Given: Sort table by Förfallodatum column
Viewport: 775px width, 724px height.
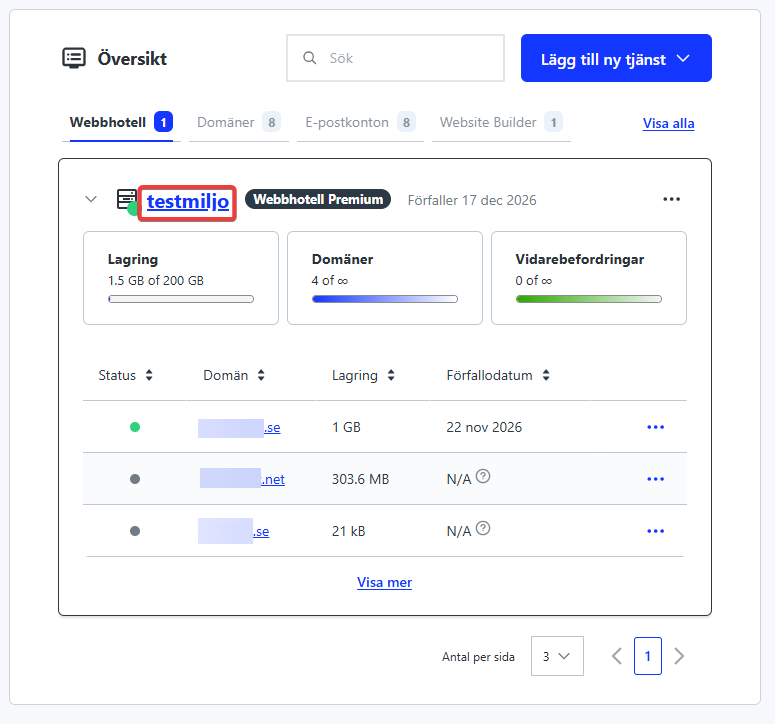Looking at the screenshot, I should pyautogui.click(x=497, y=376).
